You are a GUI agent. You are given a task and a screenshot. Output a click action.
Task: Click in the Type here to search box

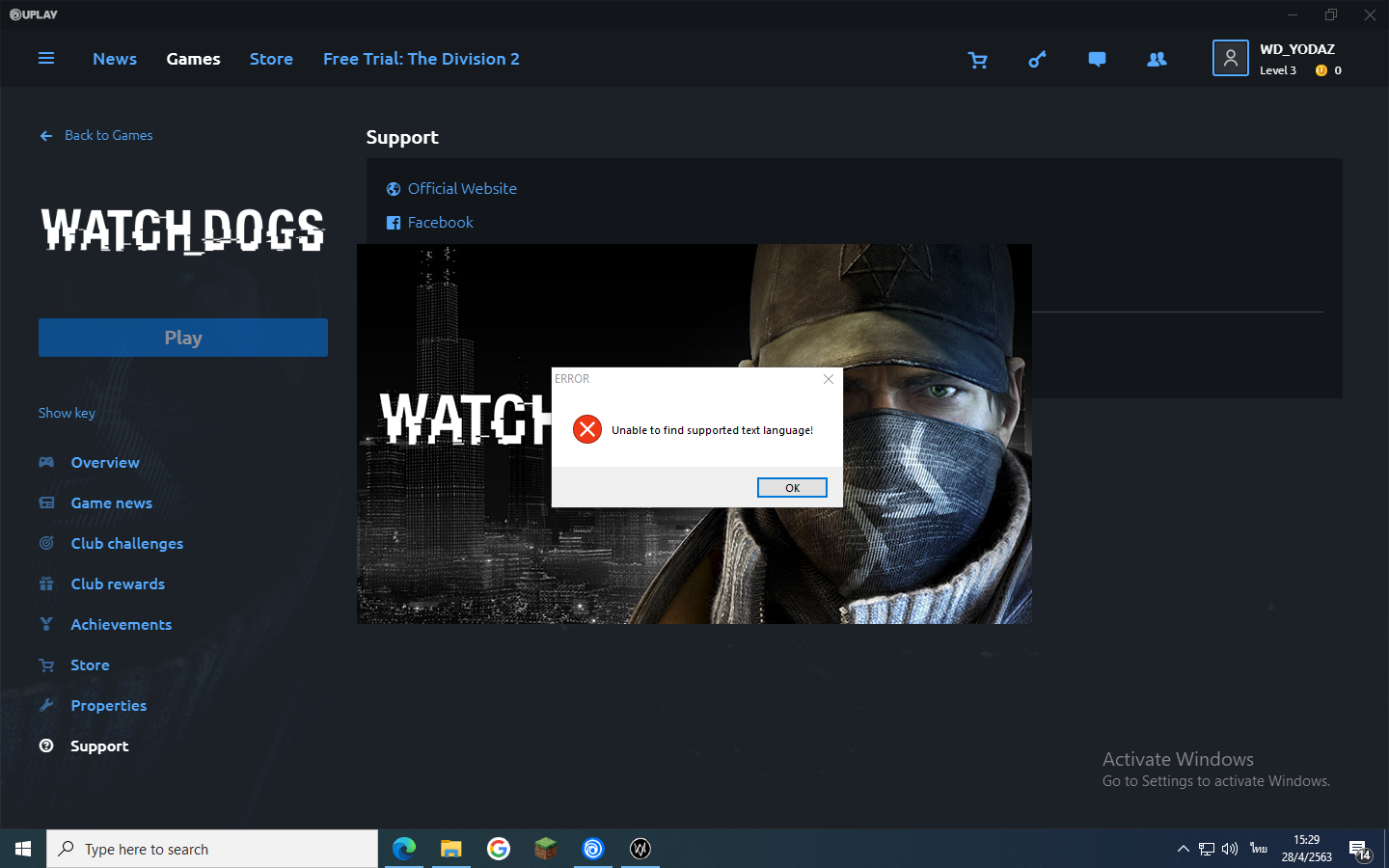[212, 849]
